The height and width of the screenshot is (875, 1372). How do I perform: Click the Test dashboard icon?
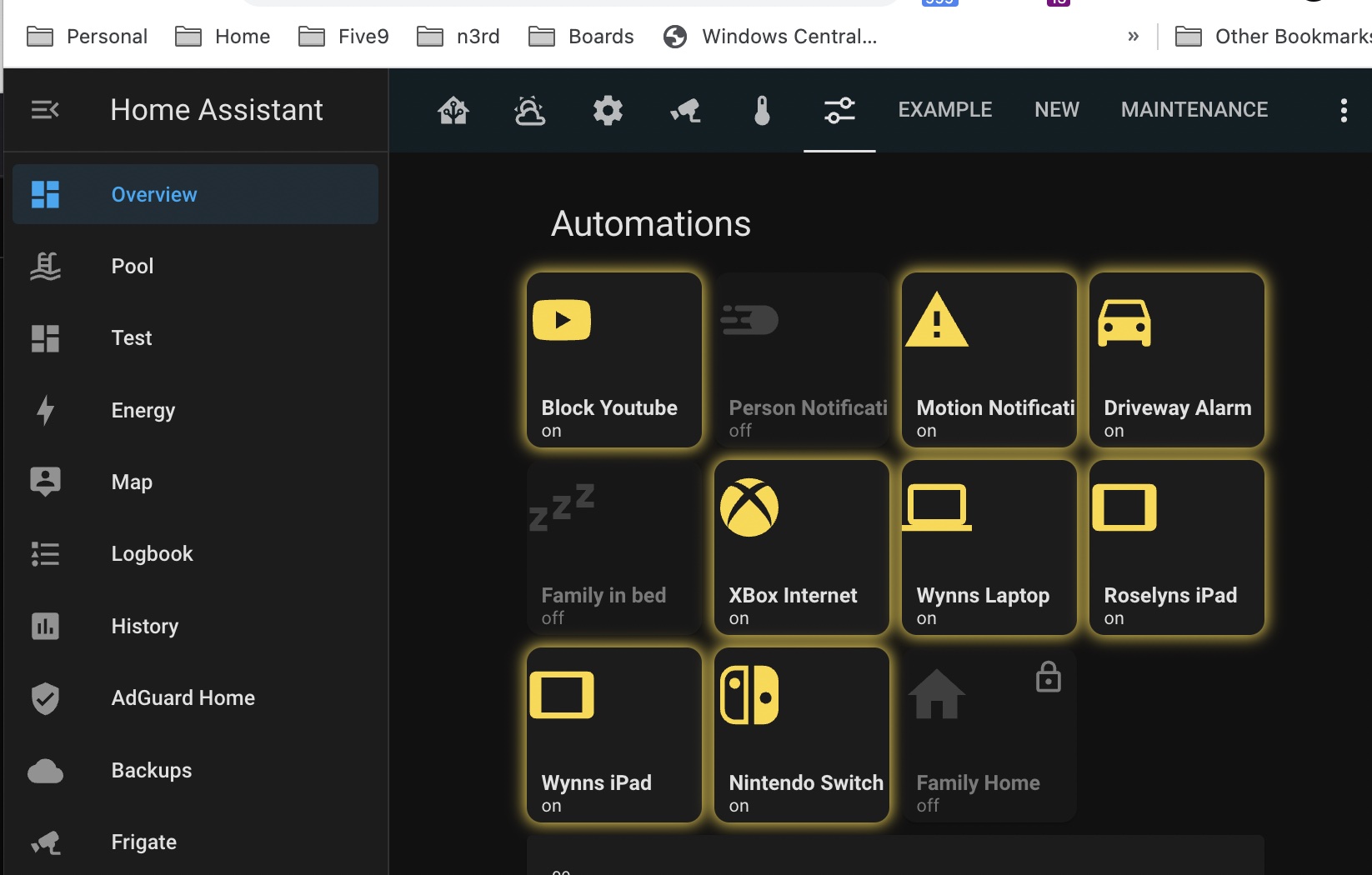click(x=45, y=338)
